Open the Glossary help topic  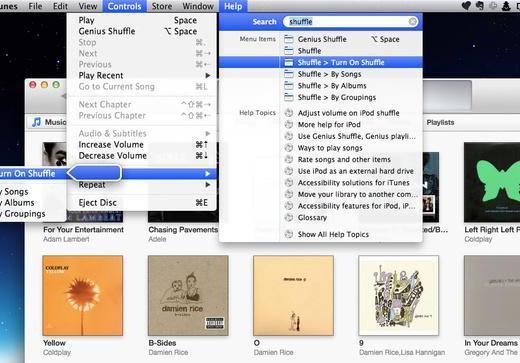[x=351, y=218]
